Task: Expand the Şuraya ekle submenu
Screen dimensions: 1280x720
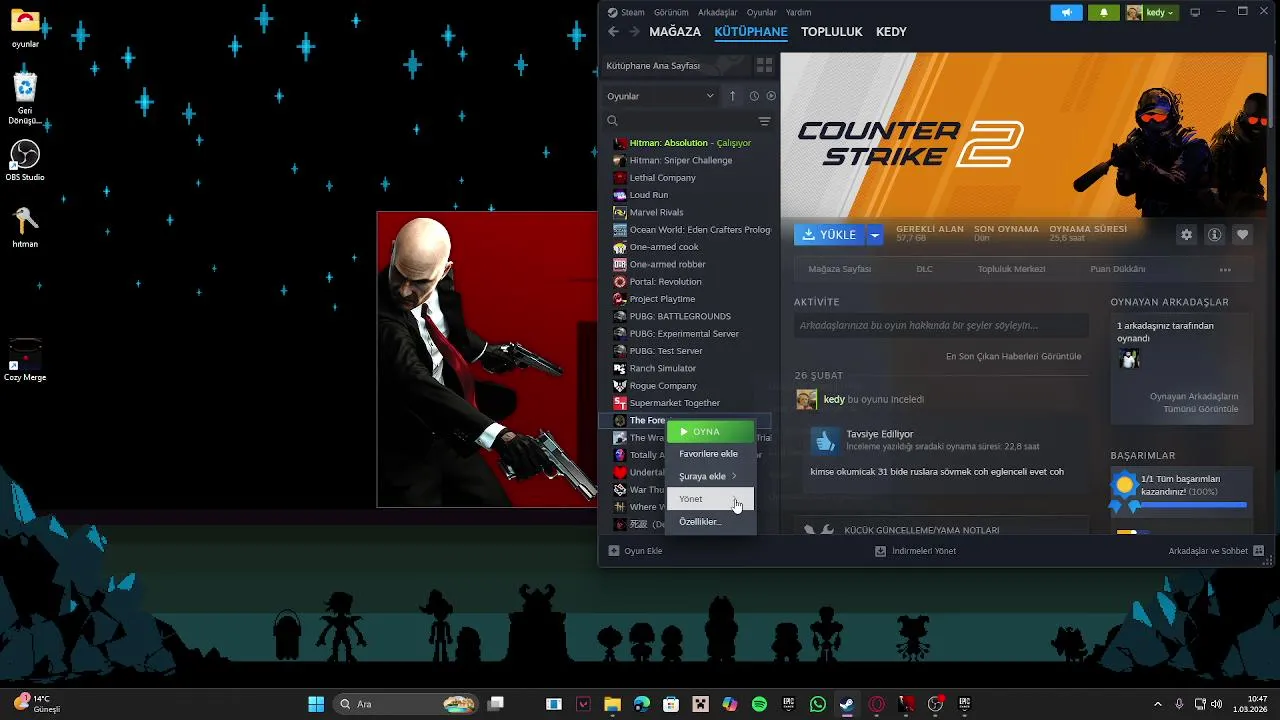Action: (x=711, y=476)
